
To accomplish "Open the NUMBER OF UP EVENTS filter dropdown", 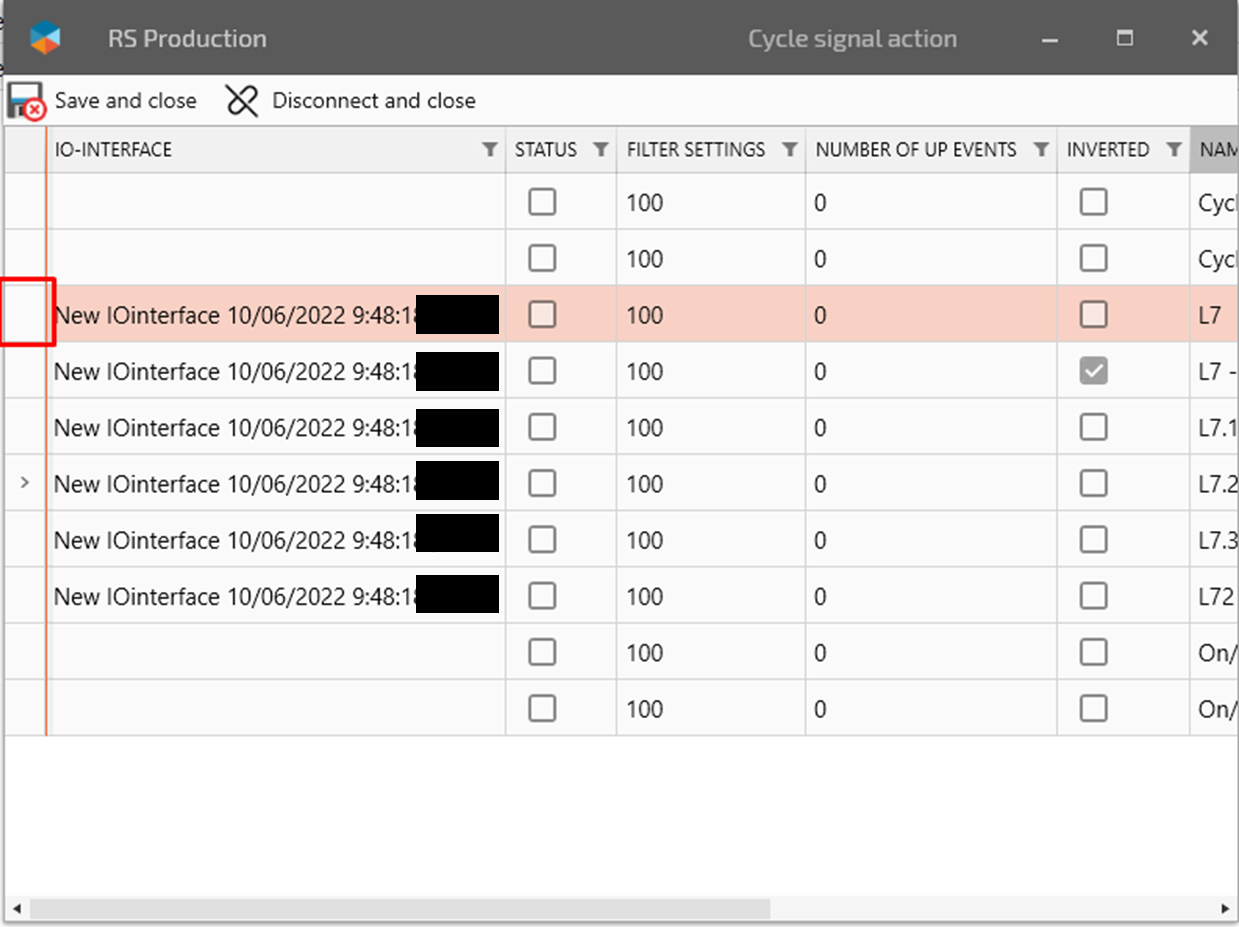I will [x=1040, y=149].
